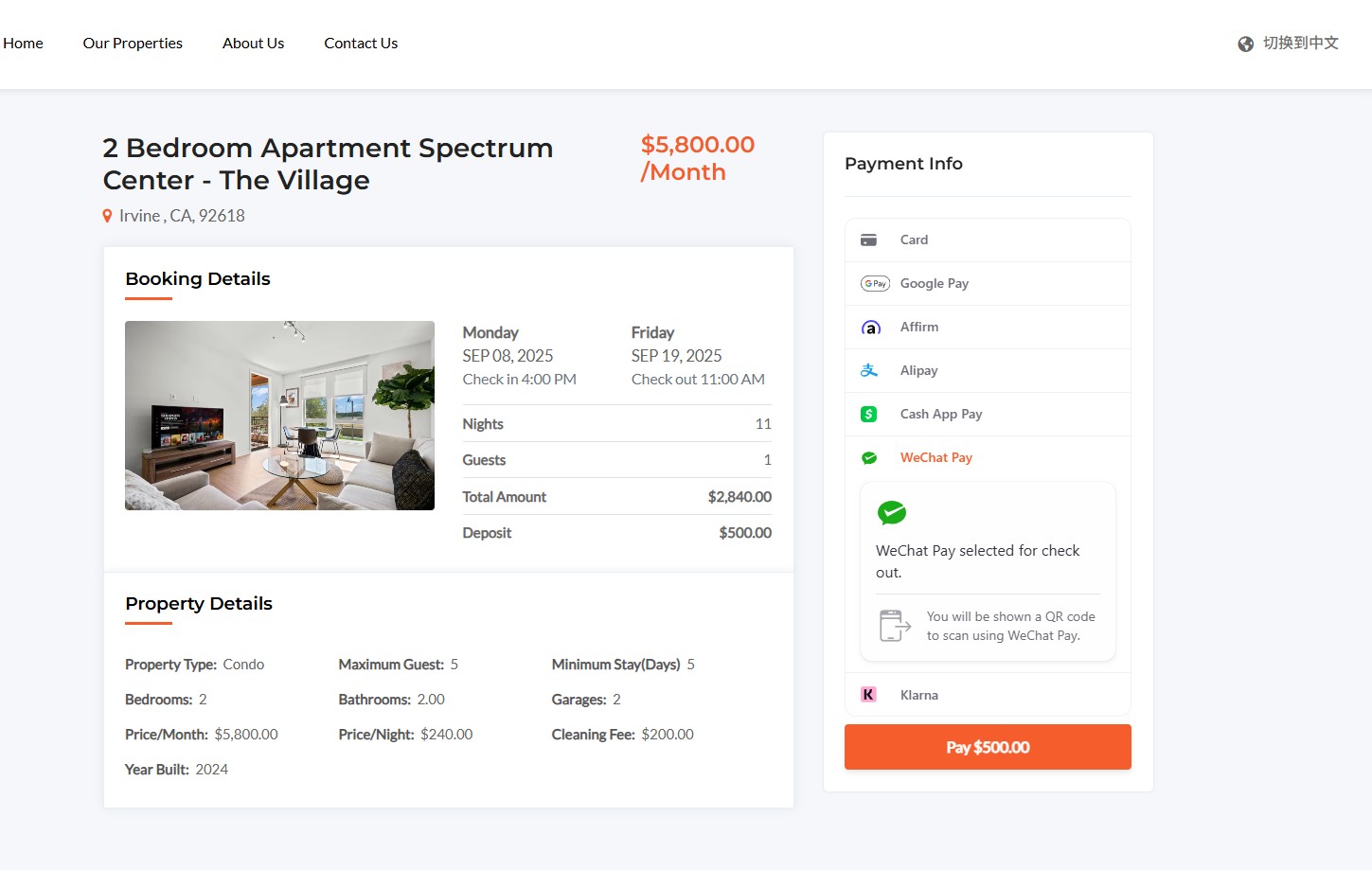Select the Affirm payment option
The width and height of the screenshot is (1372, 870).
tap(918, 328)
